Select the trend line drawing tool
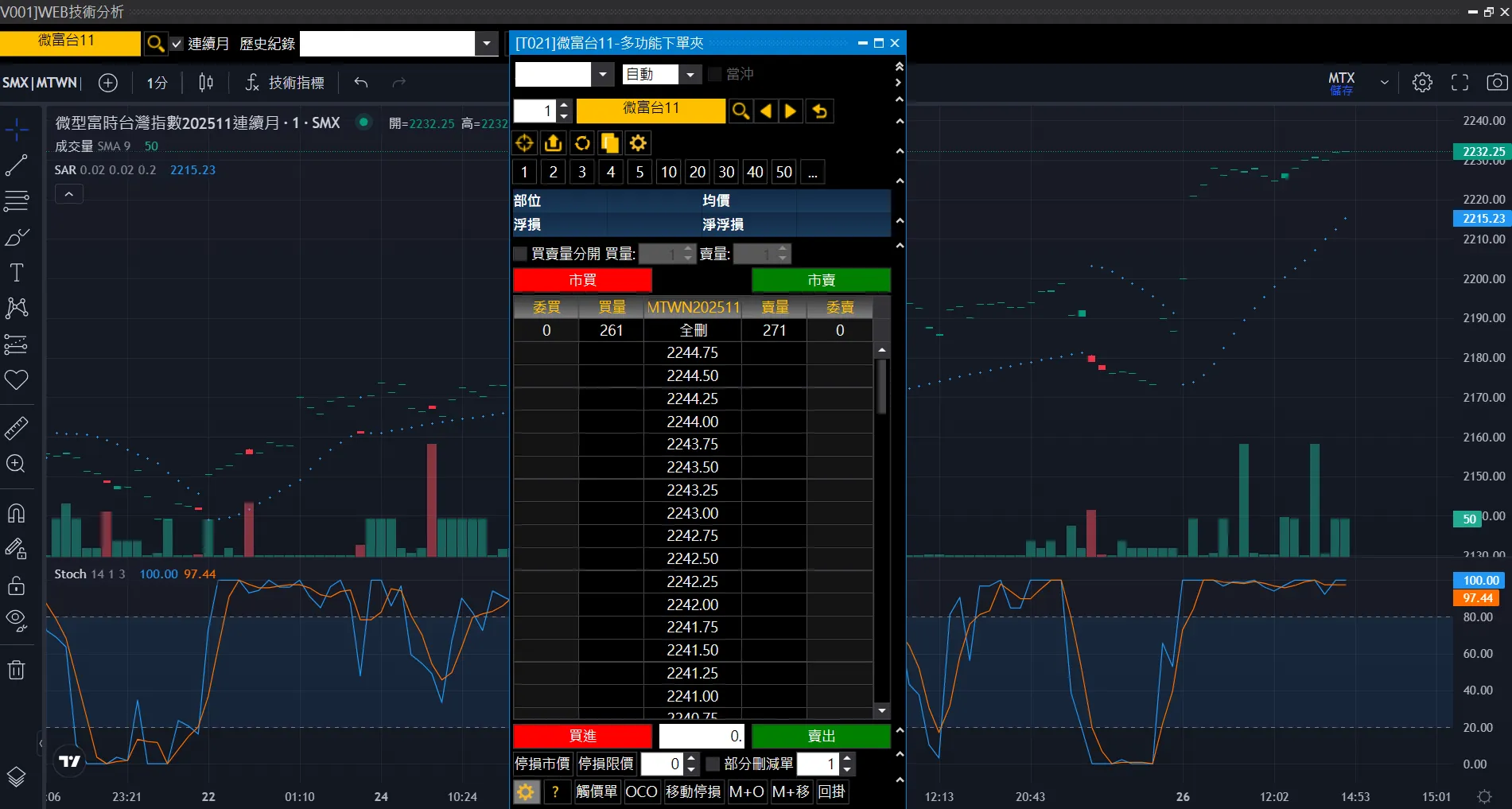The height and width of the screenshot is (809, 1512). coord(17,165)
